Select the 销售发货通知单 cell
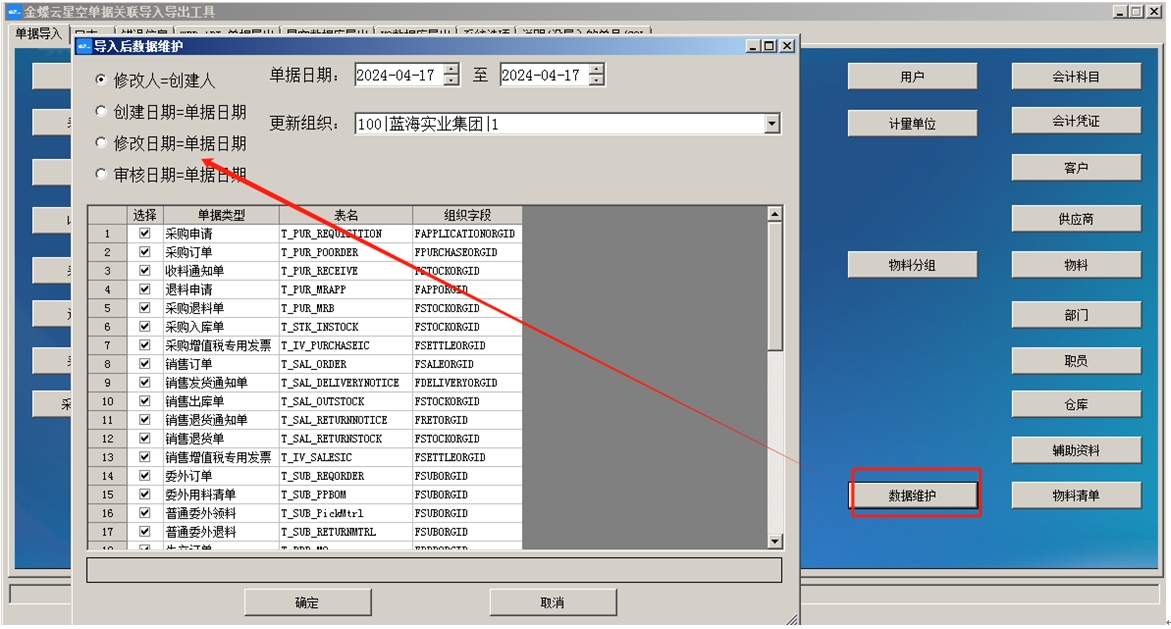 click(221, 382)
